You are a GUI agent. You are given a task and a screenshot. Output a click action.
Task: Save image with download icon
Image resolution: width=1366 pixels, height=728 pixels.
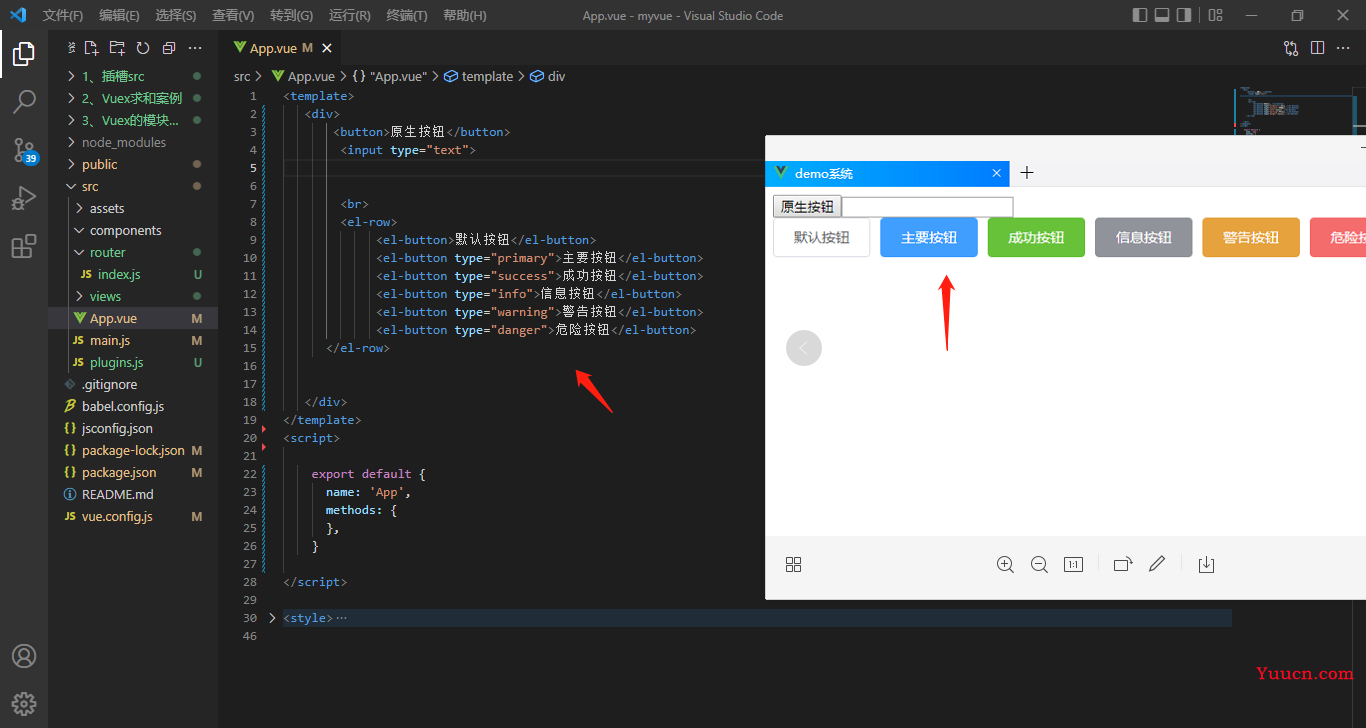tap(1206, 565)
